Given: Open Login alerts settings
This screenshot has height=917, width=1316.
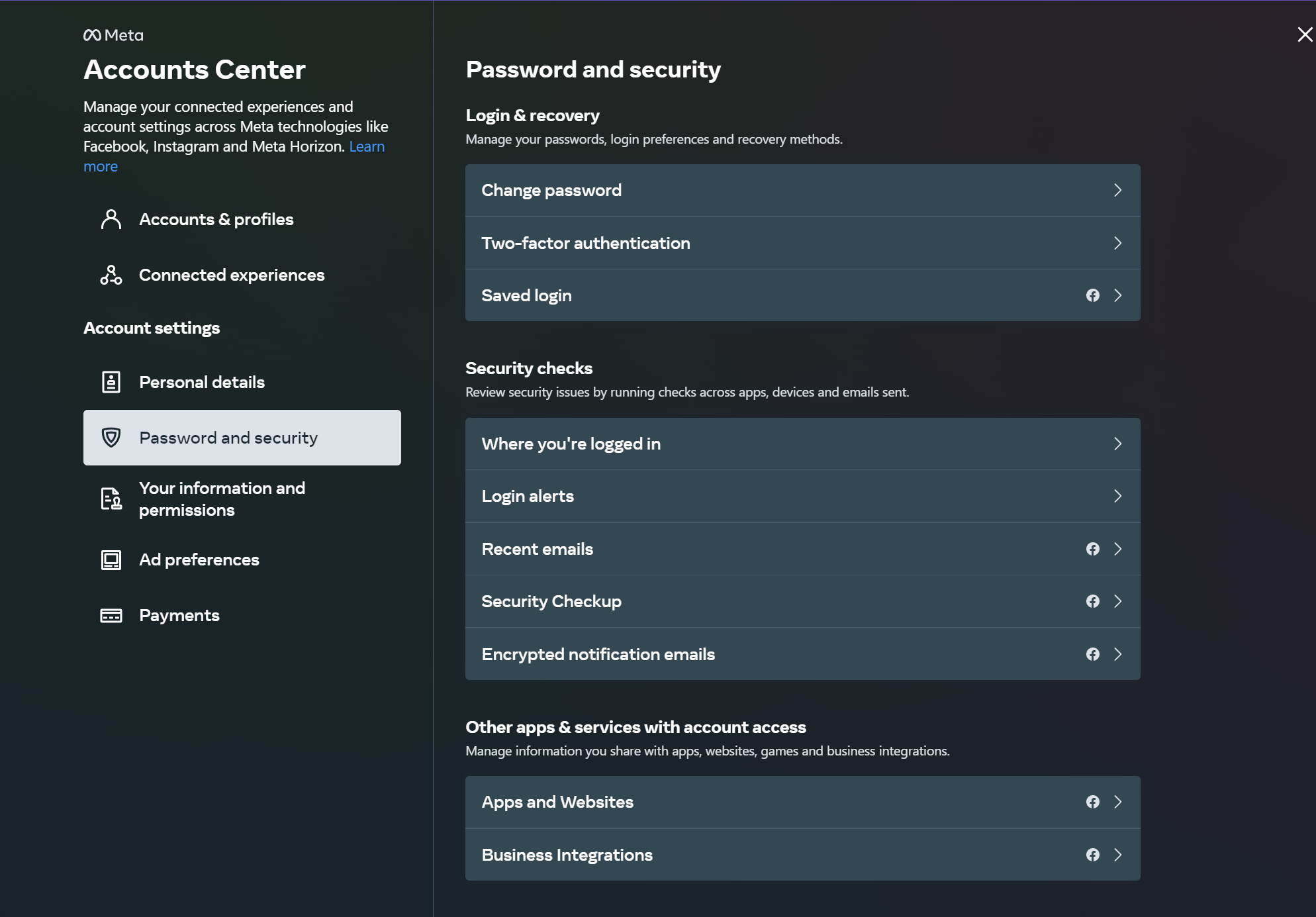Looking at the screenshot, I should coord(803,496).
